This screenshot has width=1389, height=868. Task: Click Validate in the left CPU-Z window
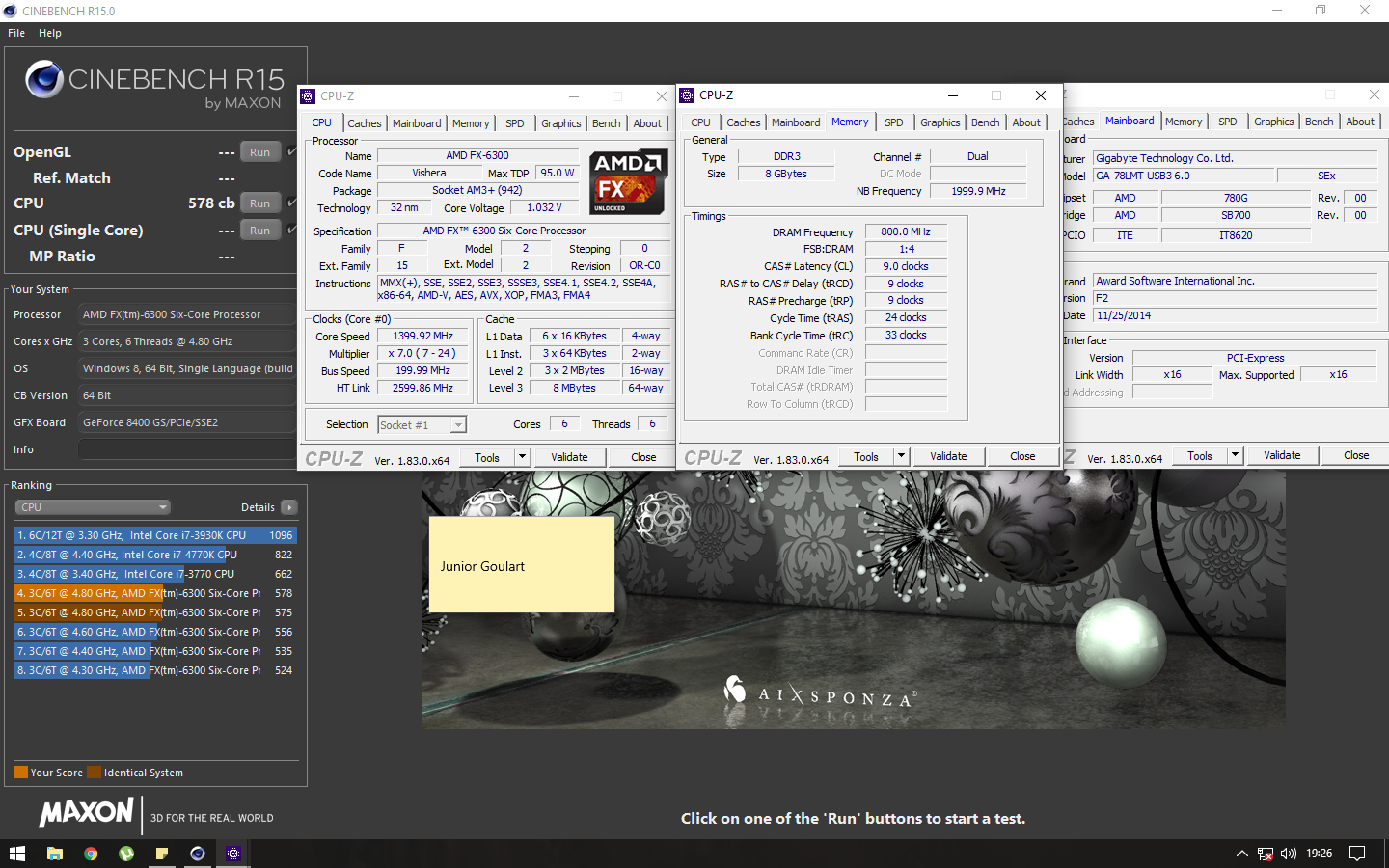point(569,457)
